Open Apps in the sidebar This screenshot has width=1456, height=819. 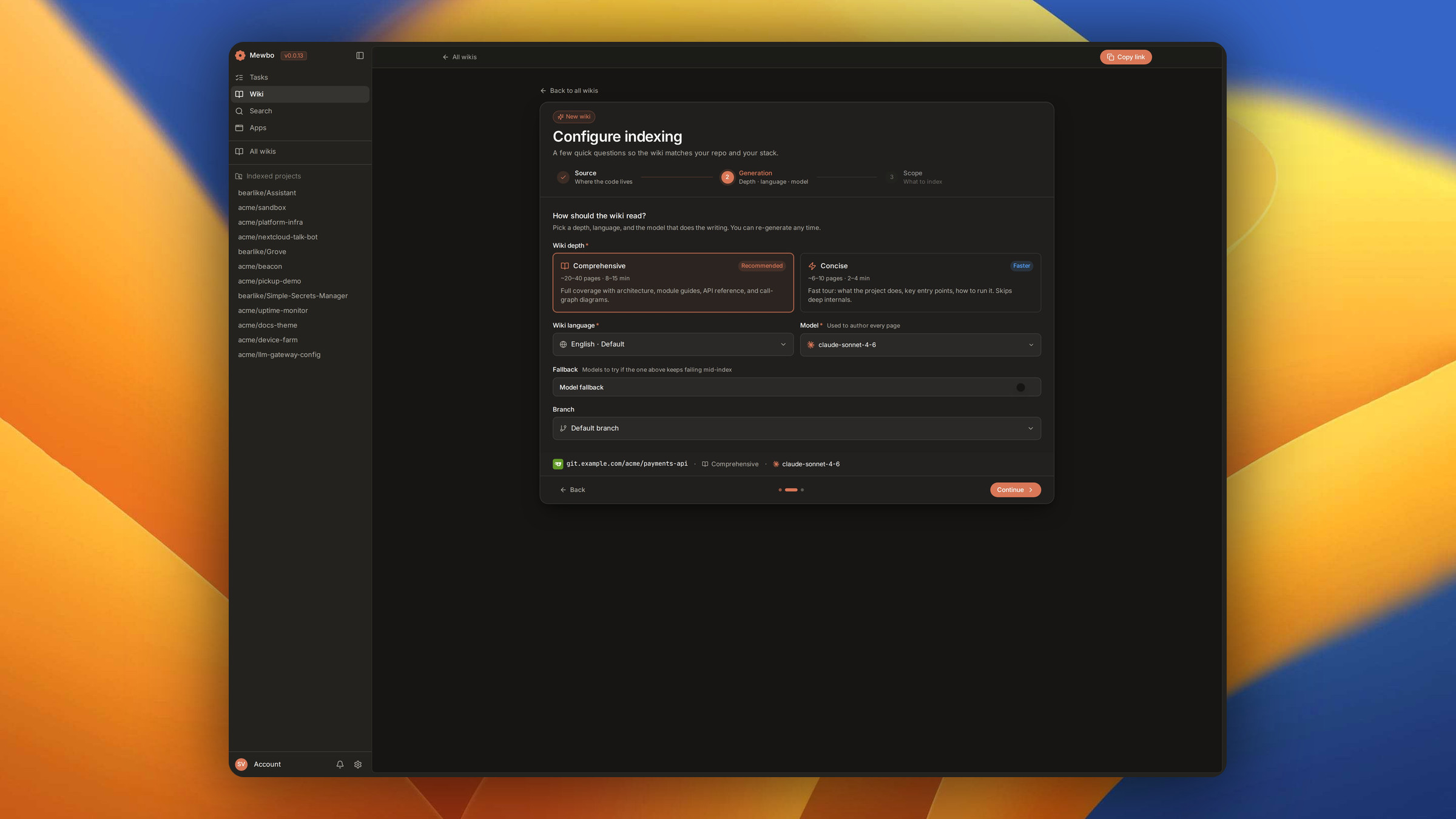point(300,128)
